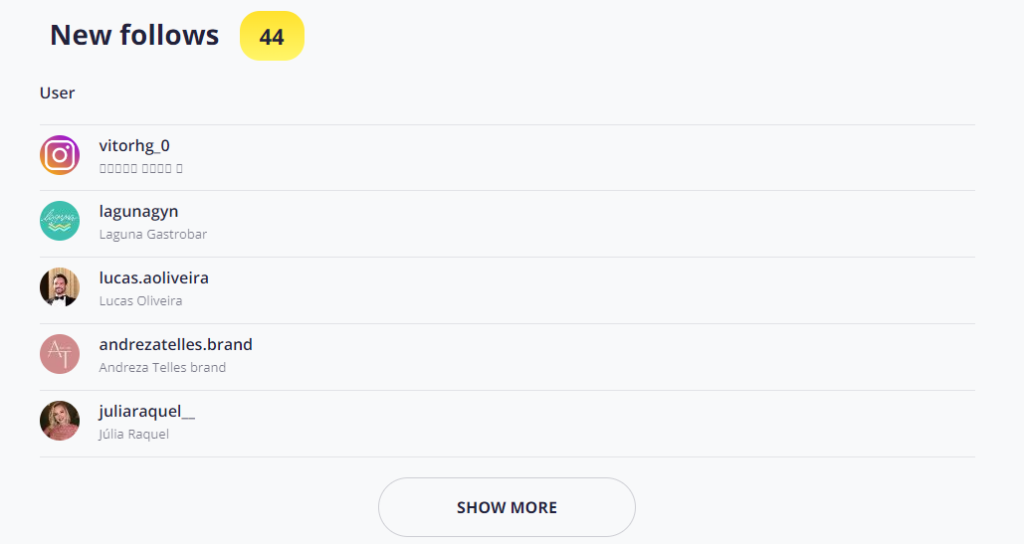Click the Júlia Raquel display name
Image resolution: width=1024 pixels, height=544 pixels.
pyautogui.click(x=134, y=434)
